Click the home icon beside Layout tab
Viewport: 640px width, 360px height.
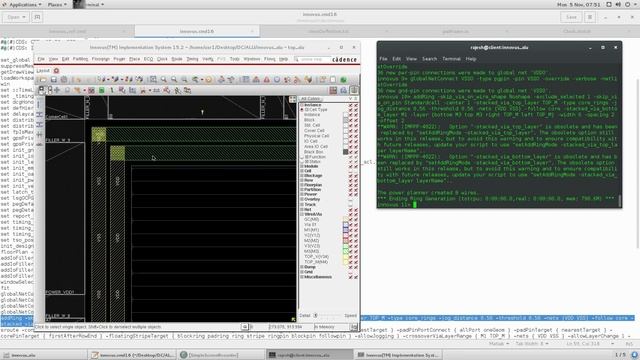point(56,71)
